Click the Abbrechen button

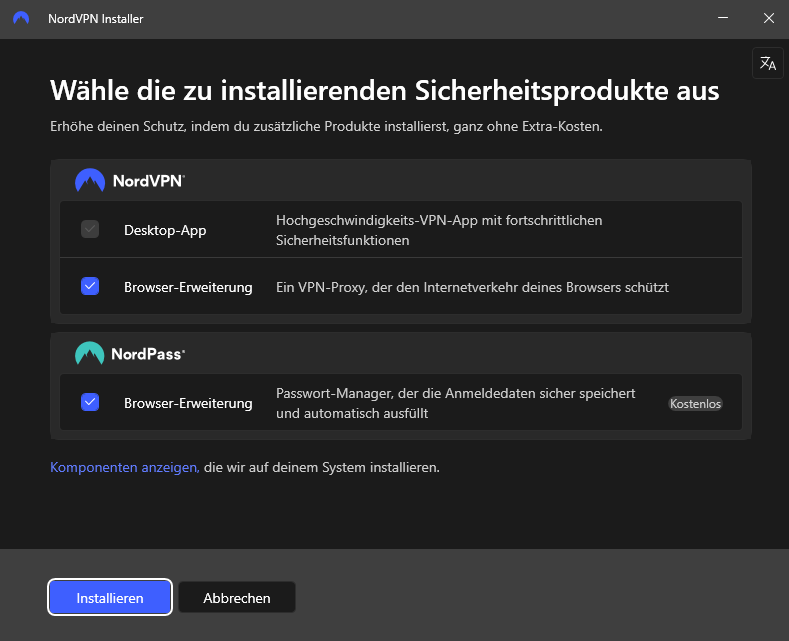point(236,597)
